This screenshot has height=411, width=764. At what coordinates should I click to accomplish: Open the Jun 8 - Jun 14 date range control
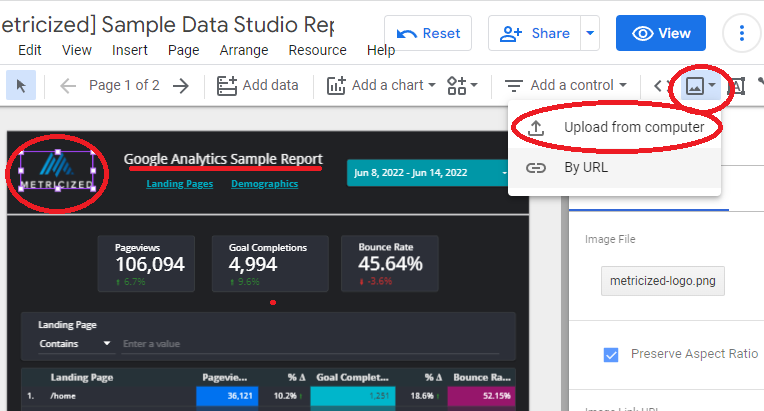[427, 172]
